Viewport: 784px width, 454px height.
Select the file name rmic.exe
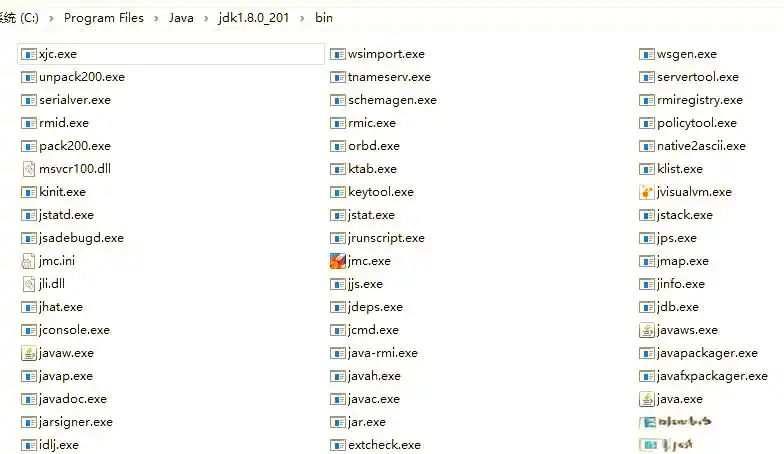(x=372, y=123)
